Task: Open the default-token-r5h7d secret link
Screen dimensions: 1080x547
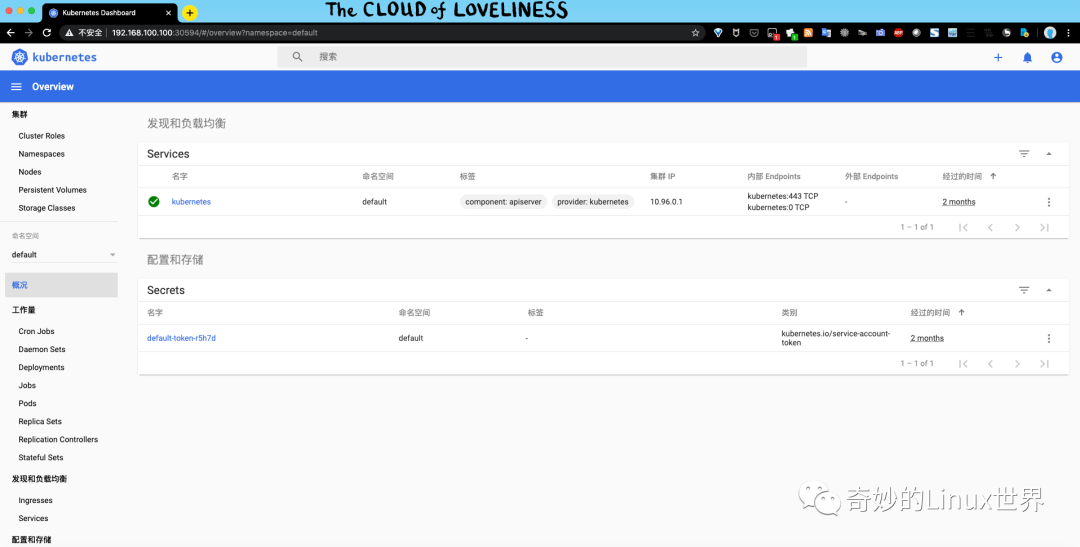Action: point(181,338)
